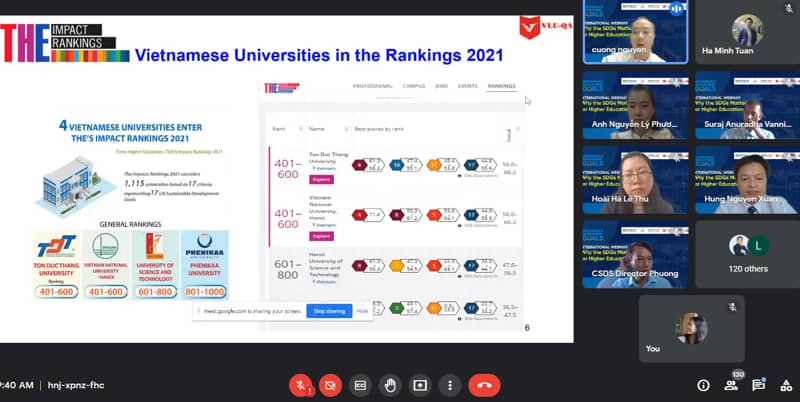Unmute the microphone in the call controls

(x=299, y=384)
